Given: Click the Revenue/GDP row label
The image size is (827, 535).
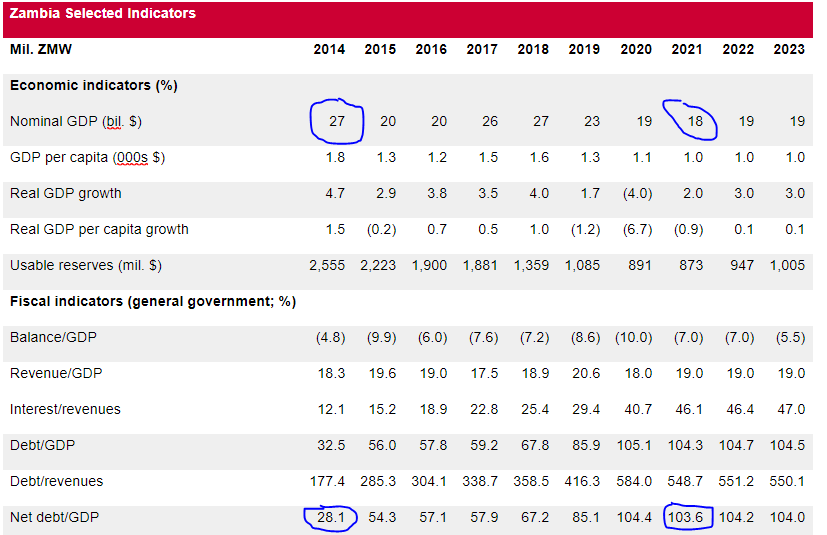Looking at the screenshot, I should point(56,373).
